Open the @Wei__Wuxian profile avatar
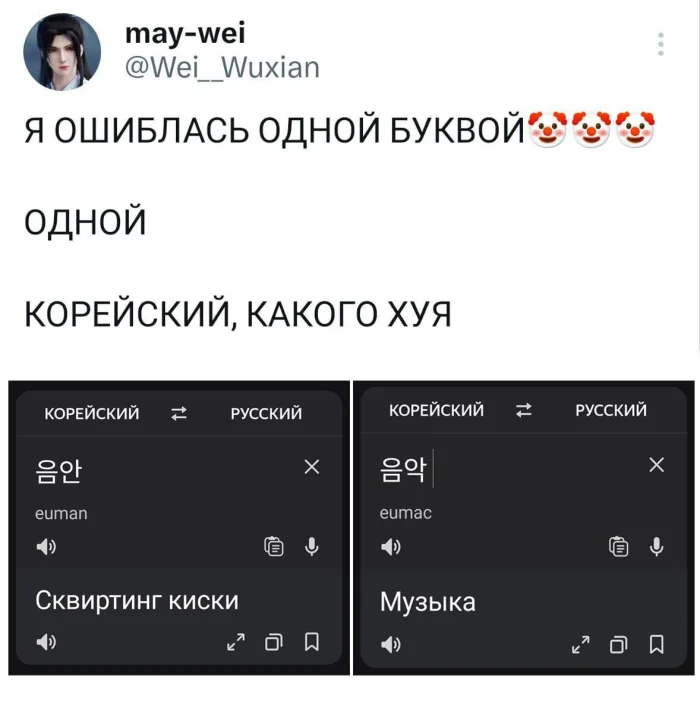 (x=62, y=52)
